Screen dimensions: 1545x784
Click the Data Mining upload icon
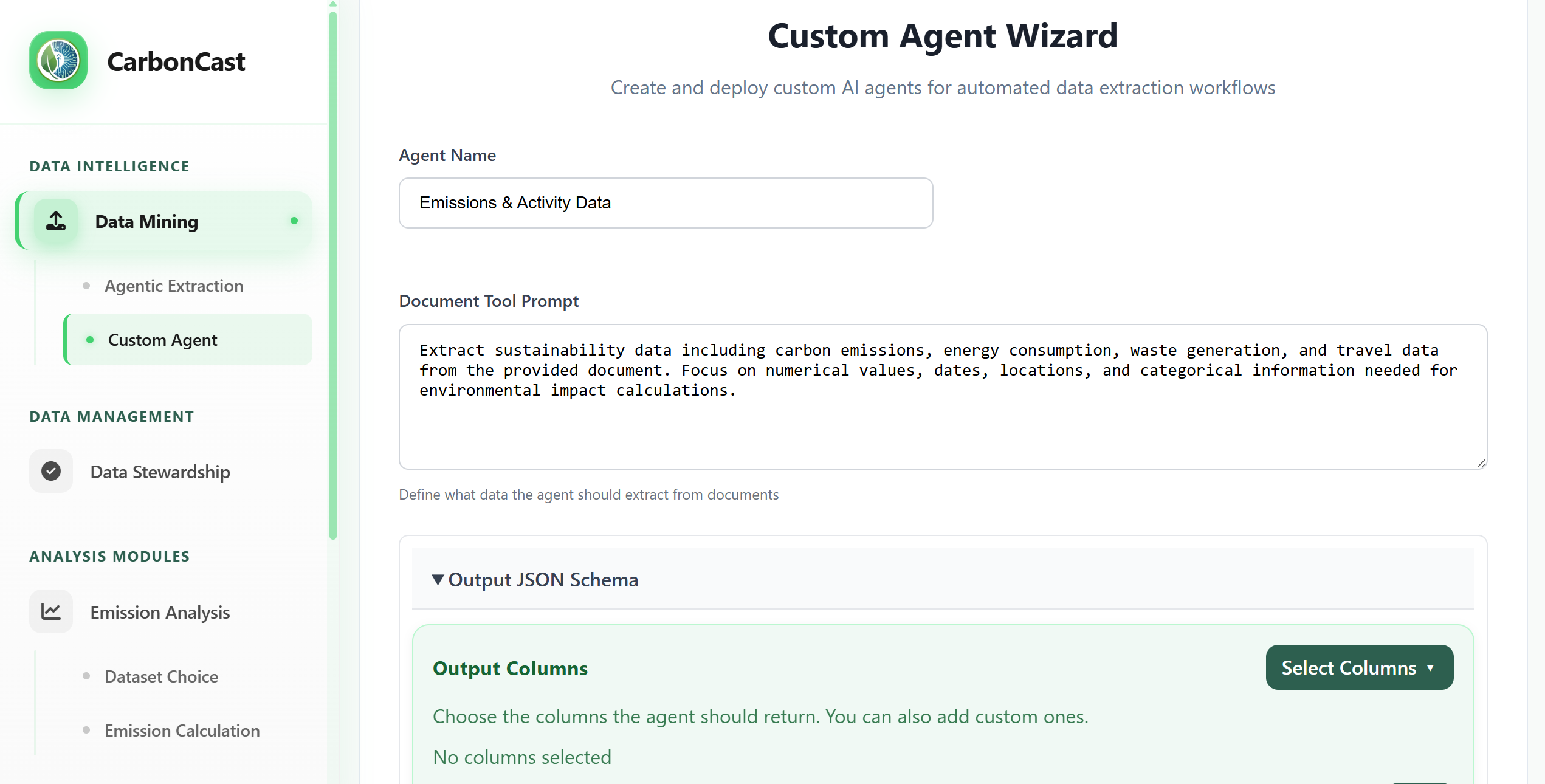56,221
